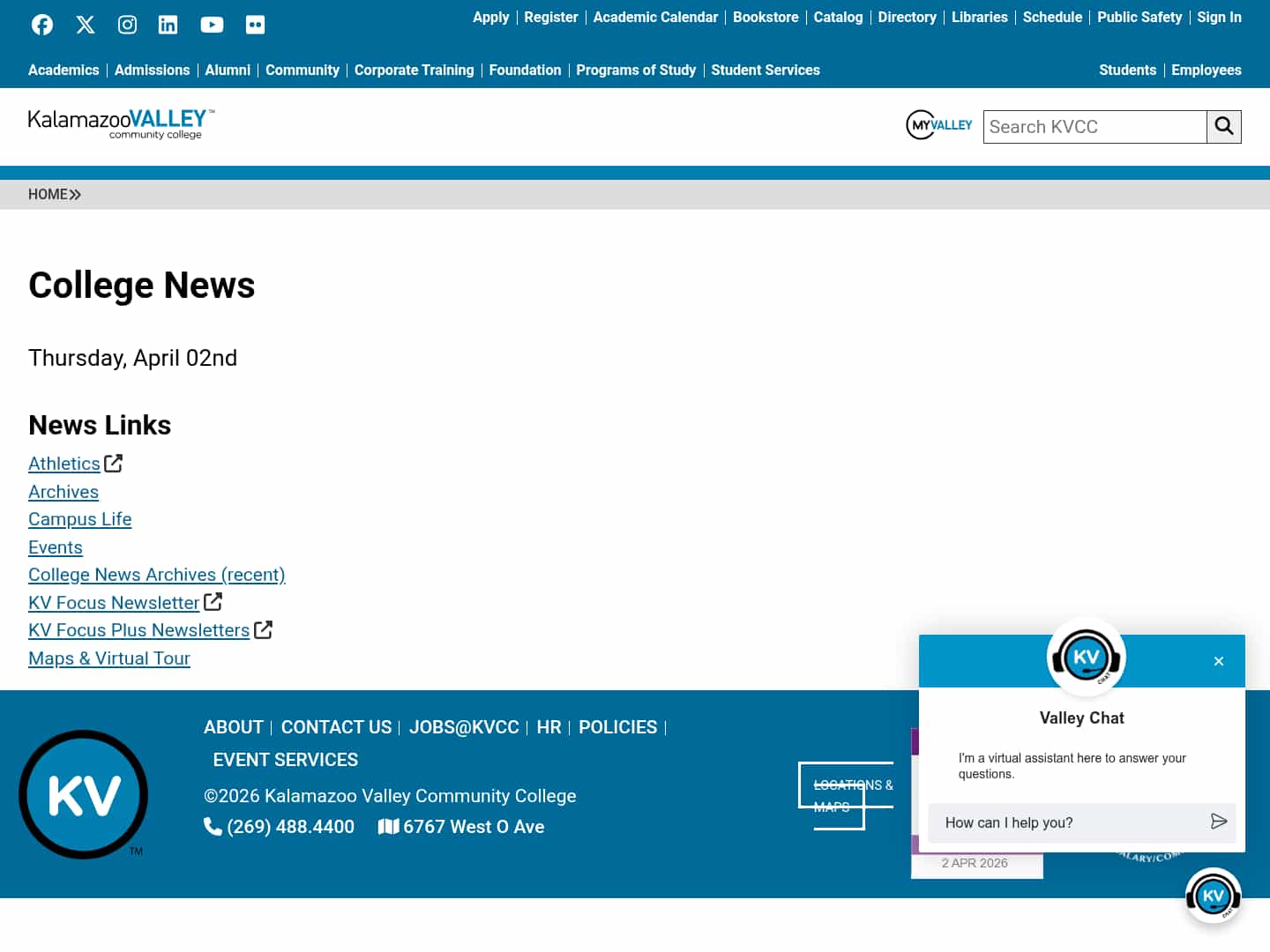
Task: Click the Apply link
Action: (x=490, y=17)
